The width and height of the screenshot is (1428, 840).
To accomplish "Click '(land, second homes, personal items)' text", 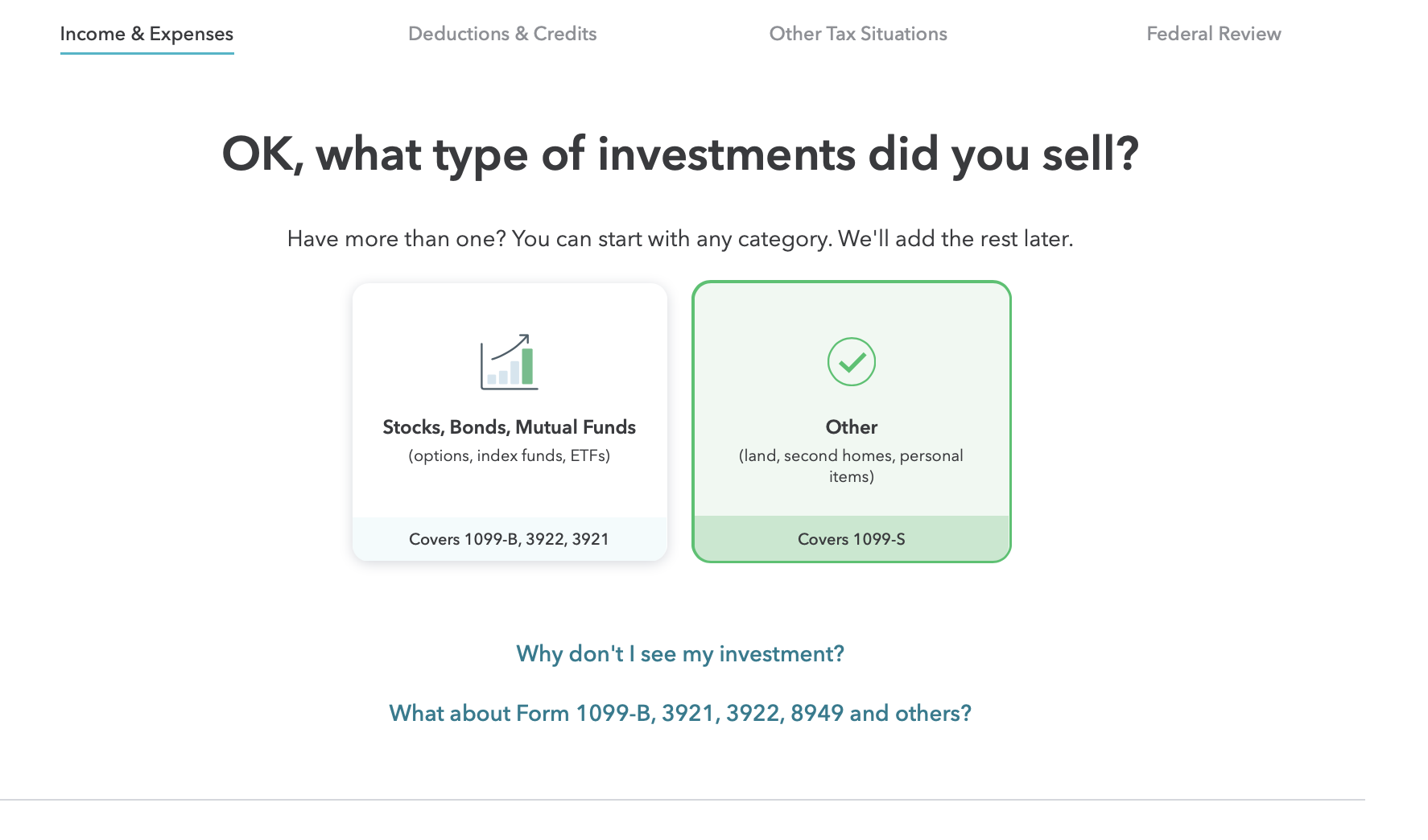I will pos(851,466).
